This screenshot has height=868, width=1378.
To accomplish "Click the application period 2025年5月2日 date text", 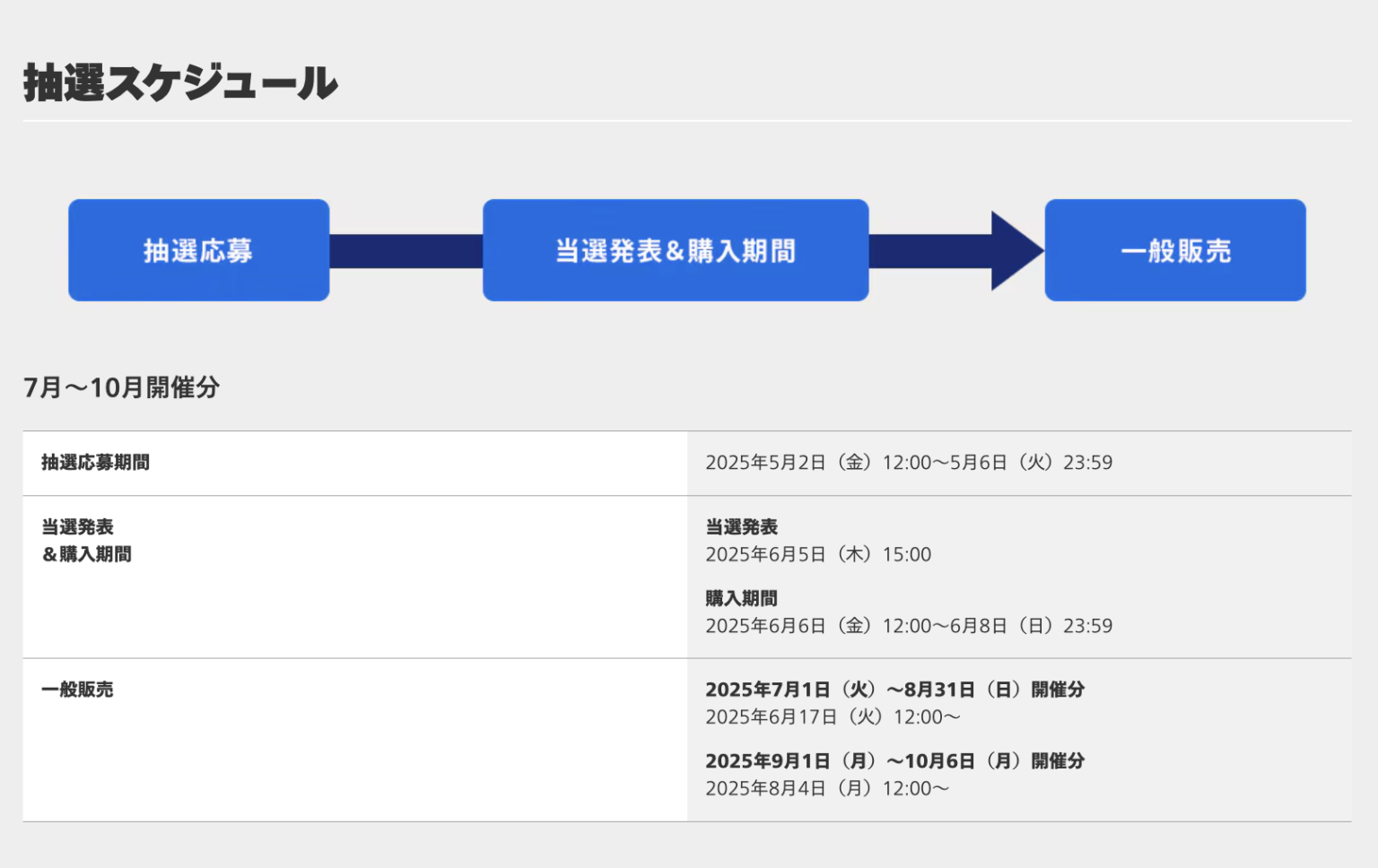I will coord(909,463).
